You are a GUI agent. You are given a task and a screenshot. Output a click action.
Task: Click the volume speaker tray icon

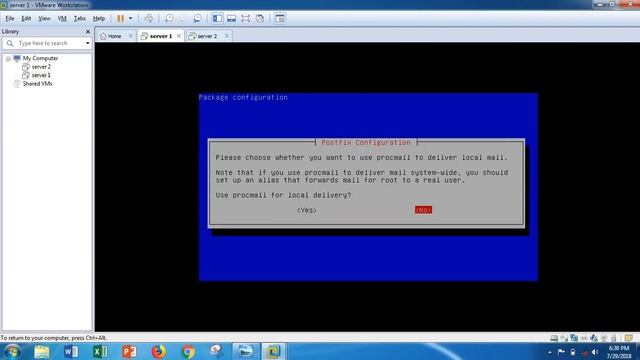pyautogui.click(x=595, y=352)
